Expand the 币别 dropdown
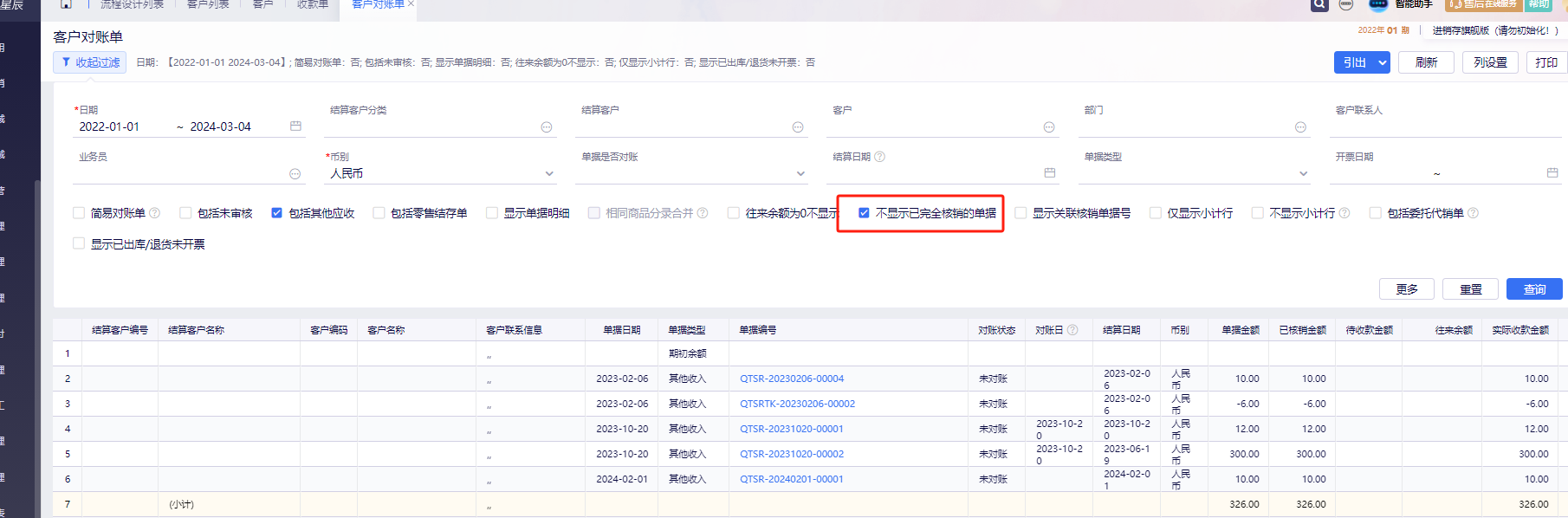Viewport: 1568px width, 518px height. coord(549,174)
